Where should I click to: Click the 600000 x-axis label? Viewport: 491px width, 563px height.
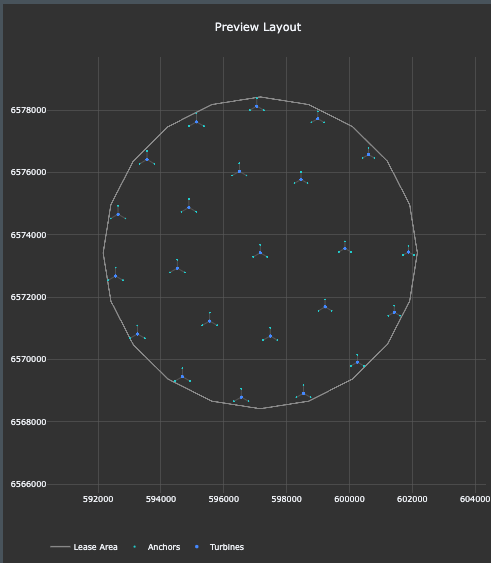349,499
